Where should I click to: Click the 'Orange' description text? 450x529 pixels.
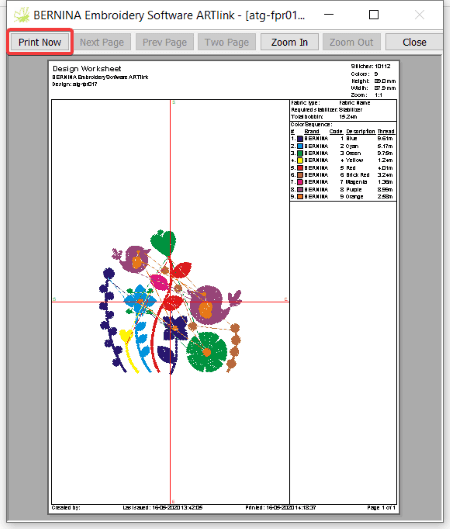tap(355, 197)
